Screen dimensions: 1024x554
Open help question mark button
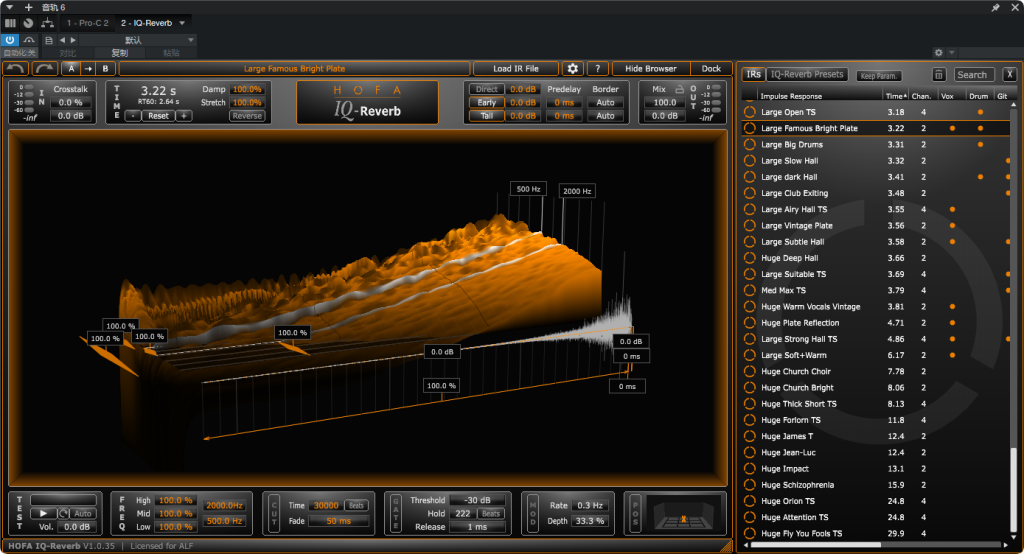click(x=598, y=69)
